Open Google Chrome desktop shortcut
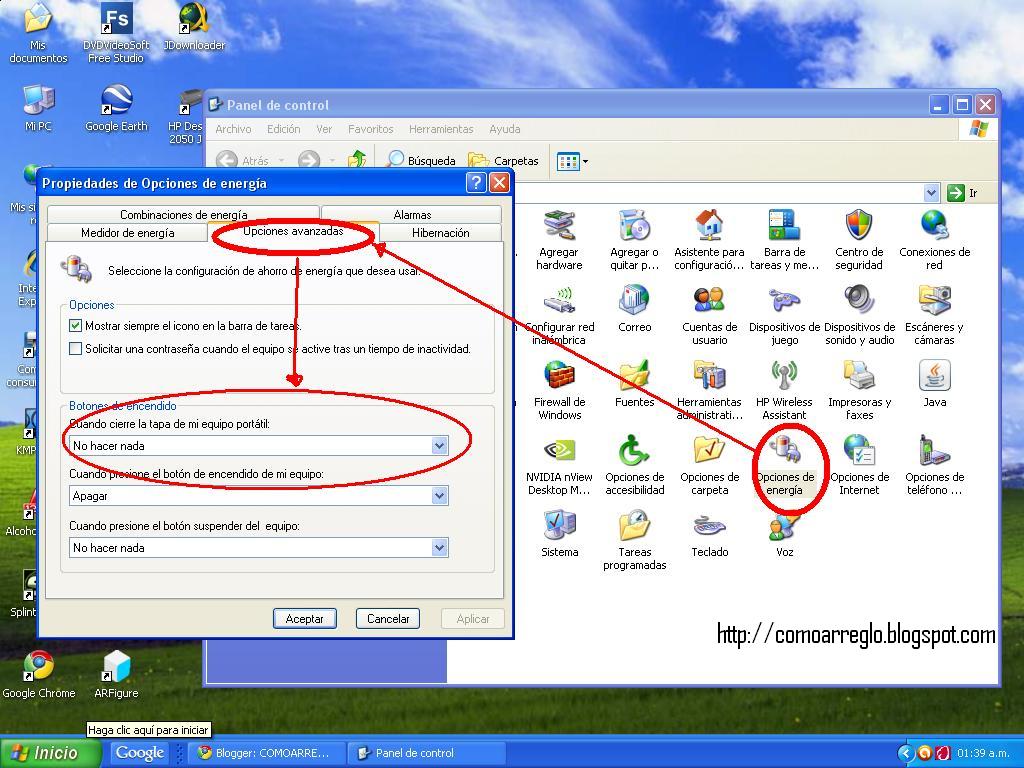 39,675
